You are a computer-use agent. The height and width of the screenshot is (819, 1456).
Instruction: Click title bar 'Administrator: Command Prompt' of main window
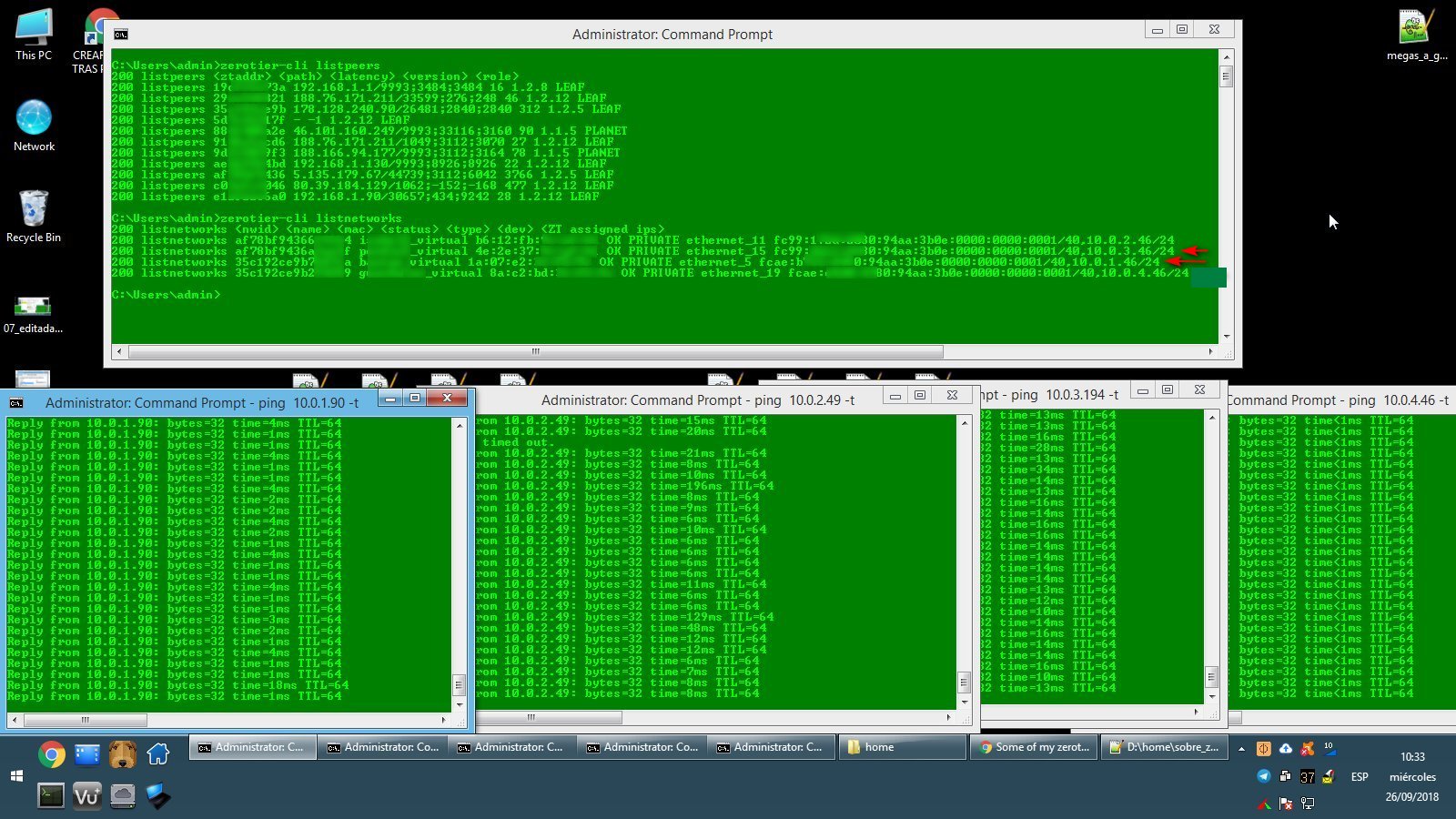click(672, 35)
